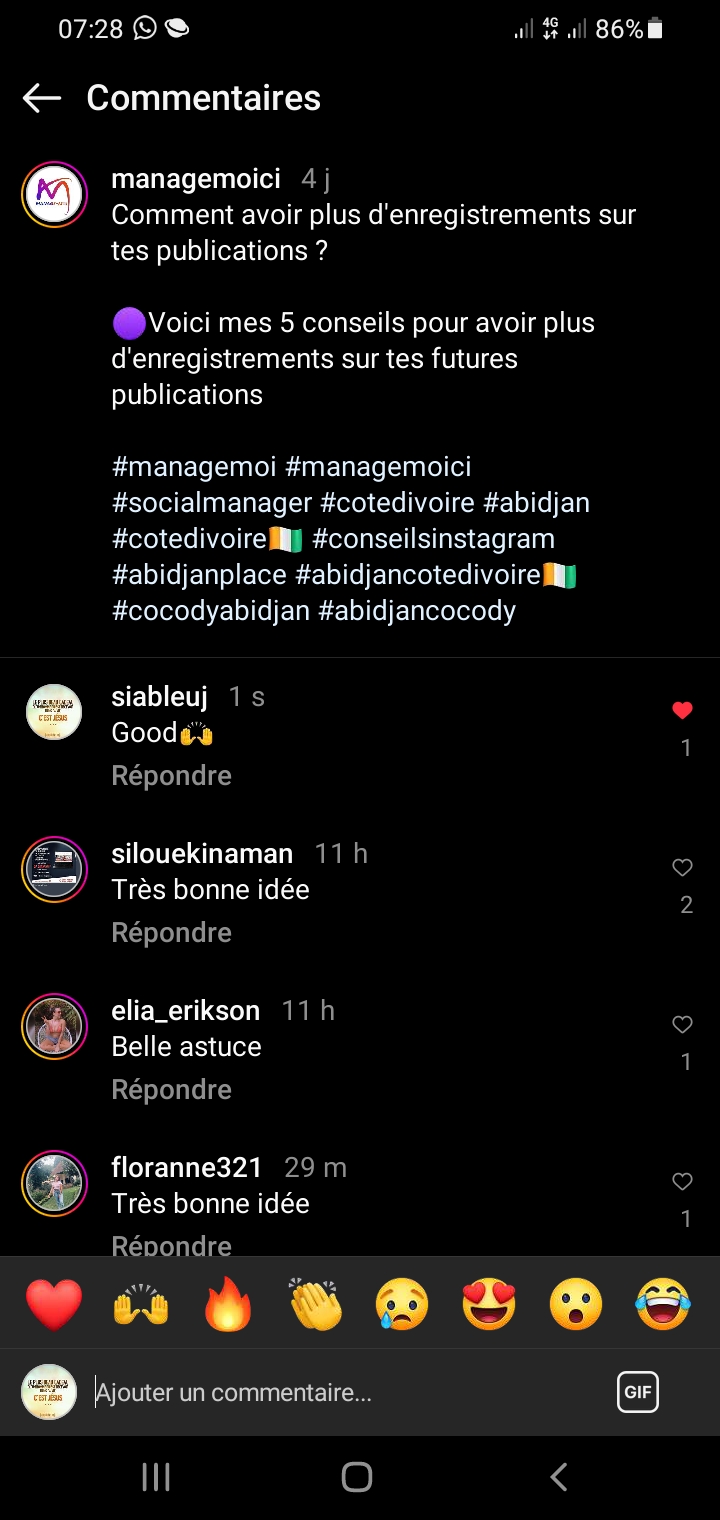
Task: Open the GIF picker
Action: click(637, 1392)
